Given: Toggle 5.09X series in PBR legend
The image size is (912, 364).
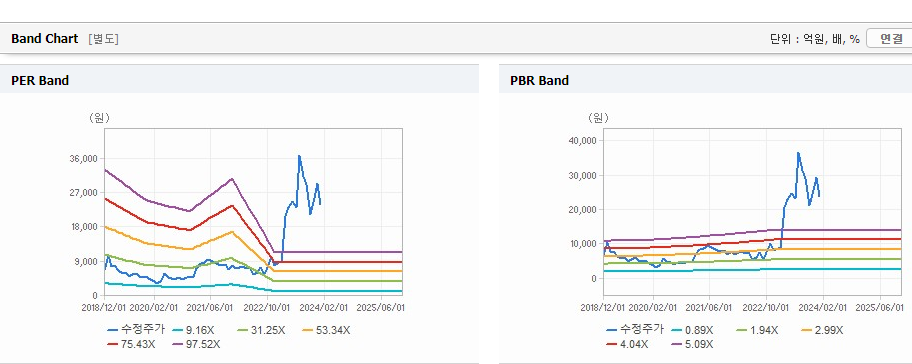Looking at the screenshot, I should tap(692, 344).
